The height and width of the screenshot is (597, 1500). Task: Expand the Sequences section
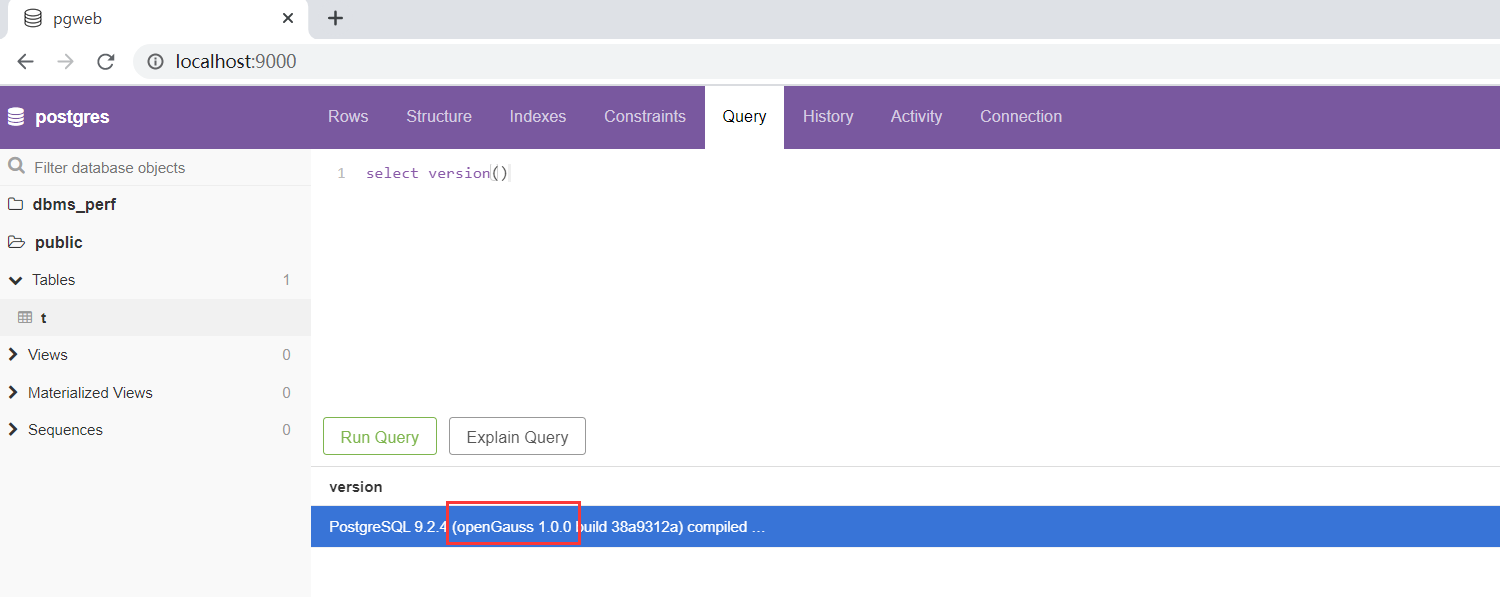[x=13, y=429]
